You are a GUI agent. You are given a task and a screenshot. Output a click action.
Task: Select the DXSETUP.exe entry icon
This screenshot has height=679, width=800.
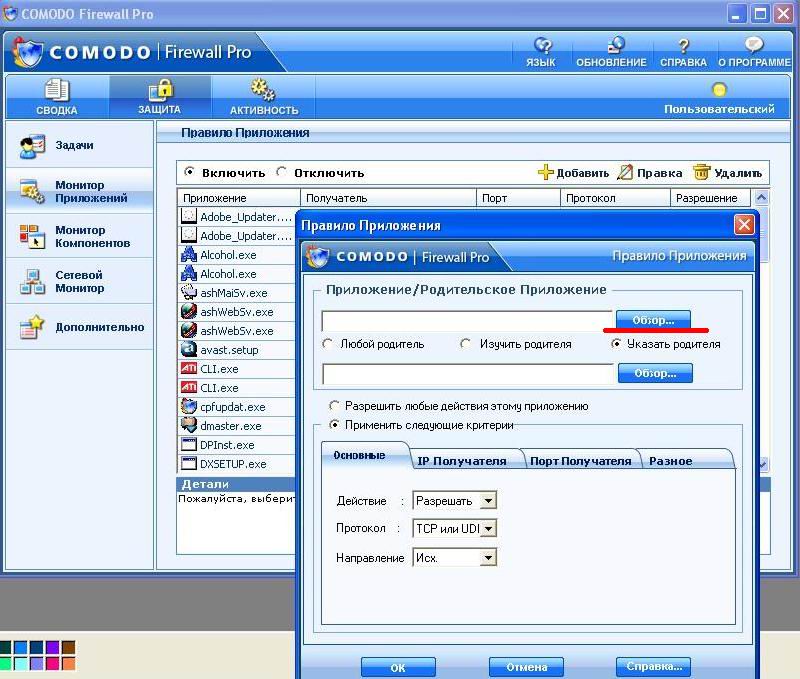pos(189,463)
